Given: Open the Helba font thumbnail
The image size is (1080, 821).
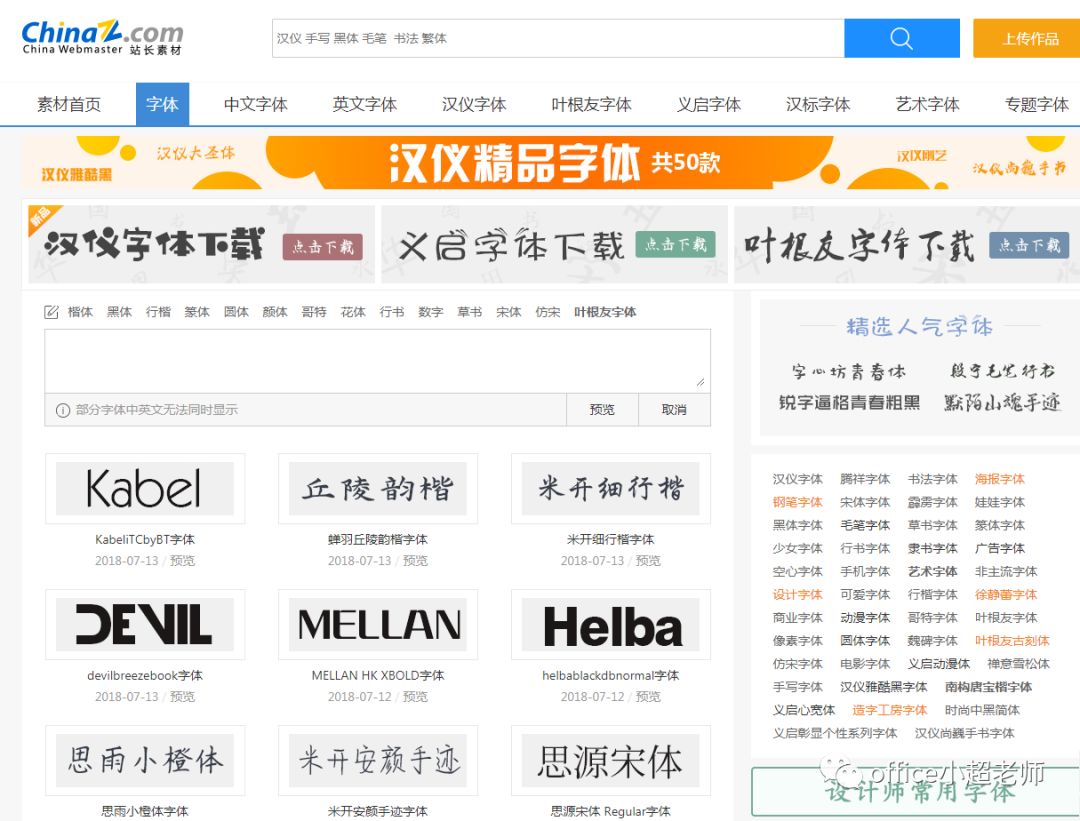Looking at the screenshot, I should [x=610, y=624].
